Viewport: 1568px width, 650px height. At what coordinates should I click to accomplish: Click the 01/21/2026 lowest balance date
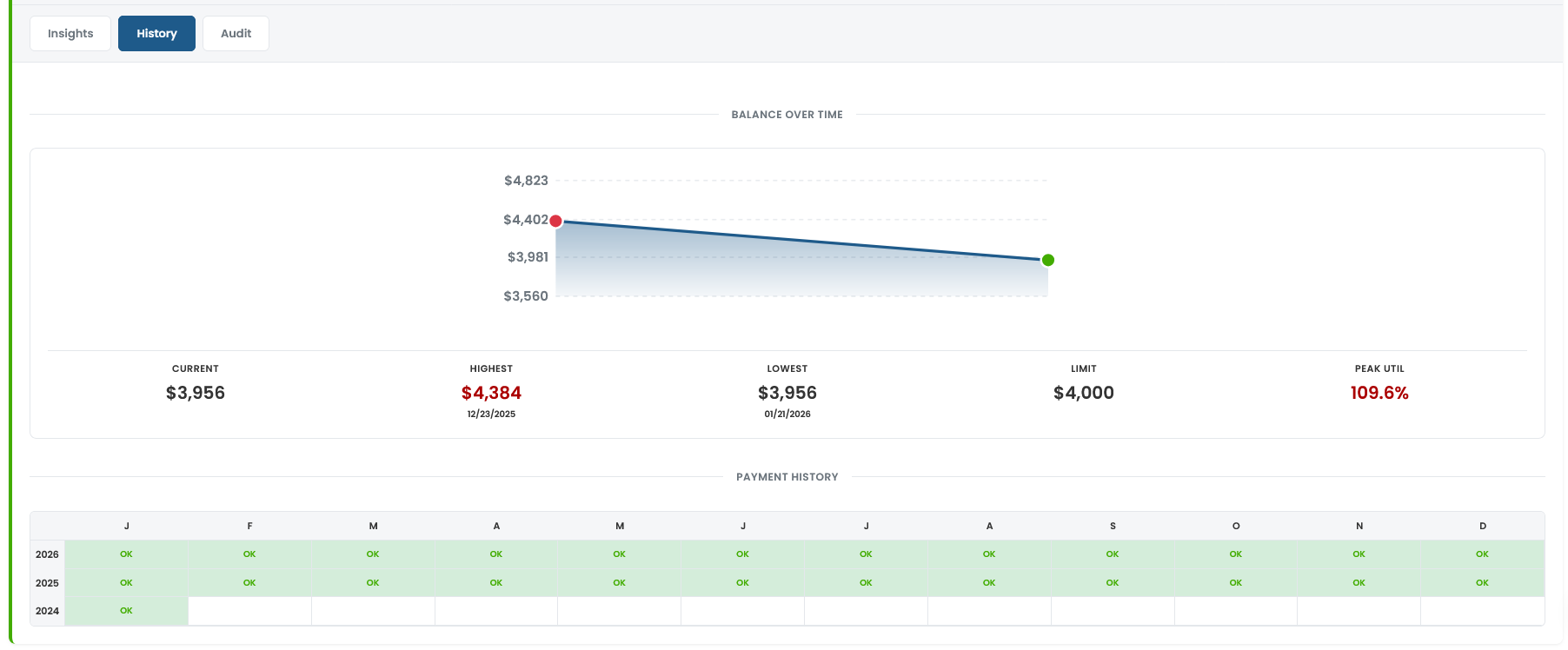787,415
